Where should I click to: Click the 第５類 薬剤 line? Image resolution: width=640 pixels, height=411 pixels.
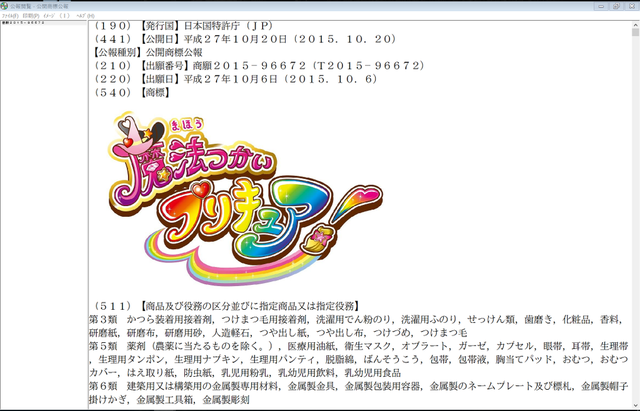pos(359,346)
